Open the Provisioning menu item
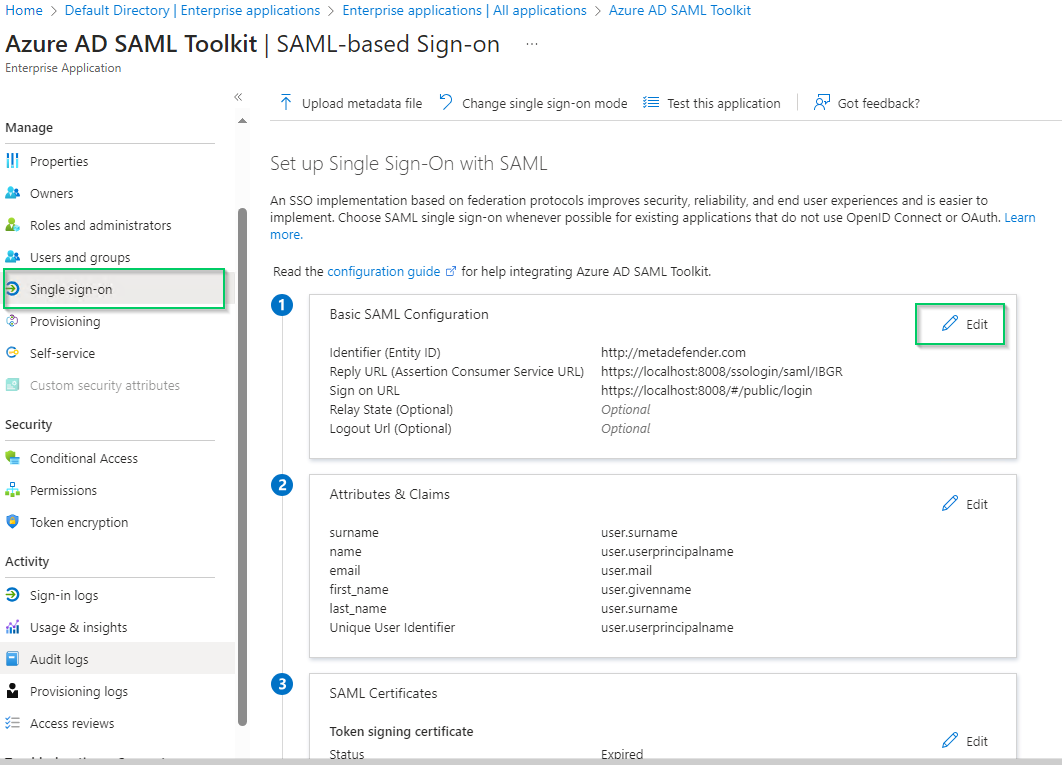This screenshot has height=765, width=1062. coord(65,321)
